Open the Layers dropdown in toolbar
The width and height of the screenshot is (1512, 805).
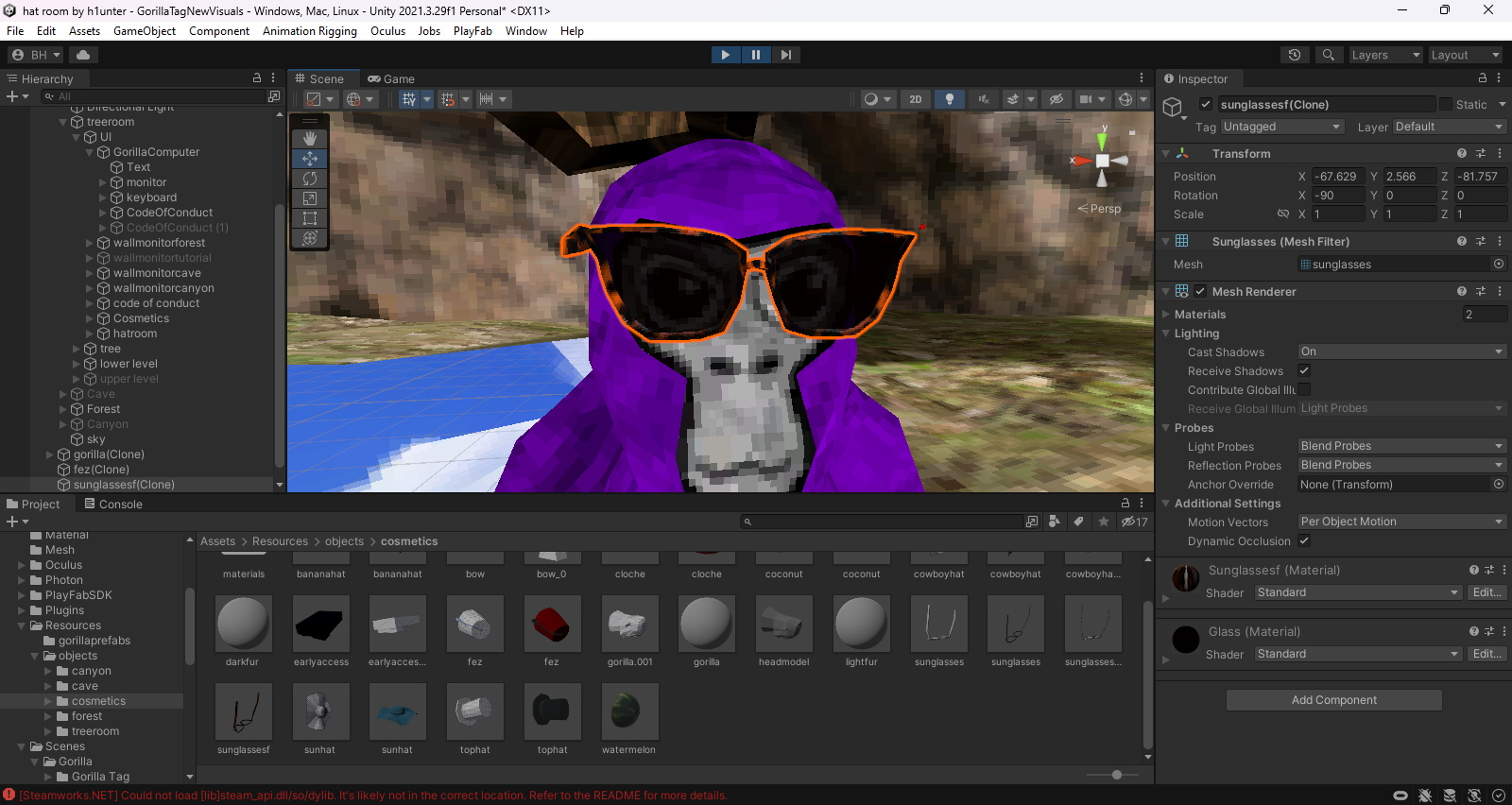pyautogui.click(x=1385, y=55)
